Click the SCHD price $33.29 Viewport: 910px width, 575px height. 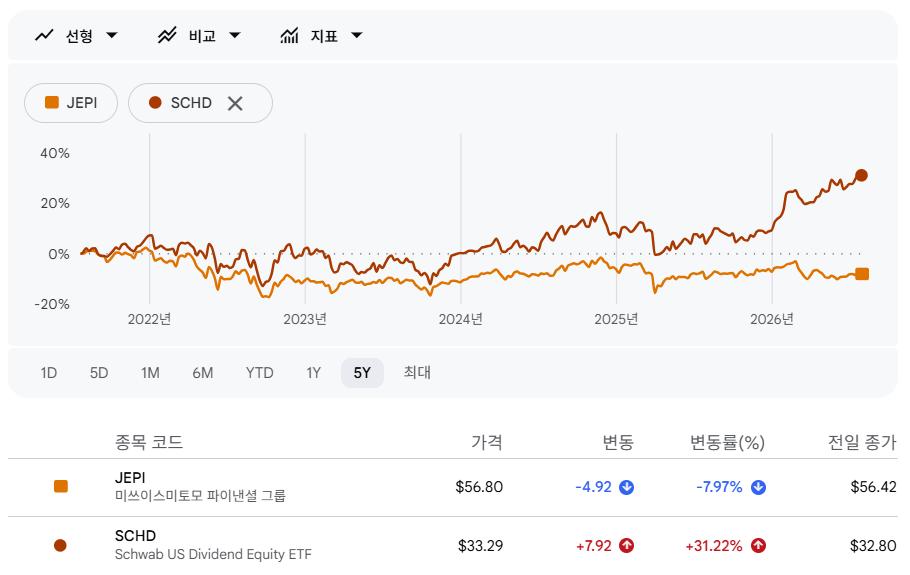pos(480,546)
